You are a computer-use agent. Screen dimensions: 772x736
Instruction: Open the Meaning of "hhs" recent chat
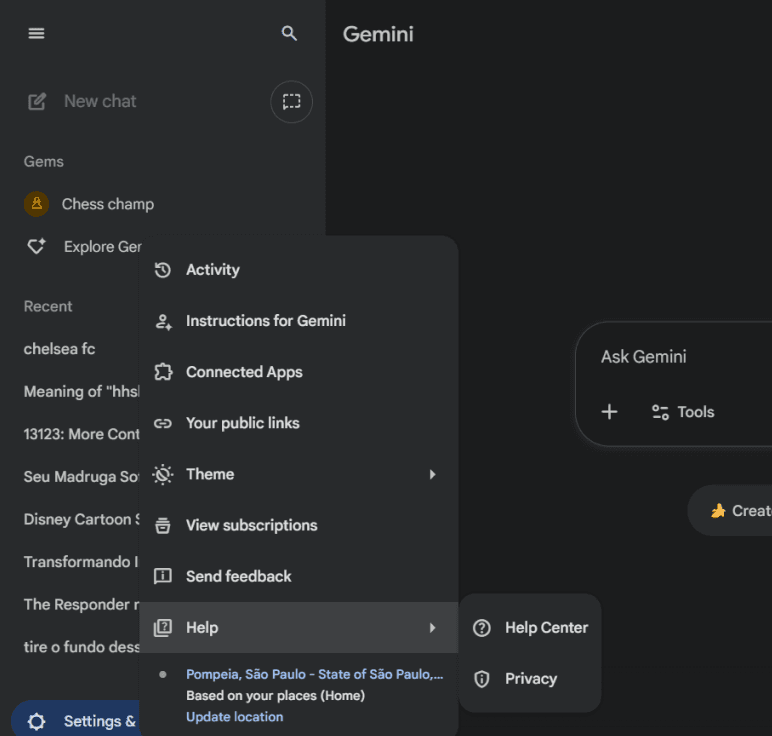(82, 392)
